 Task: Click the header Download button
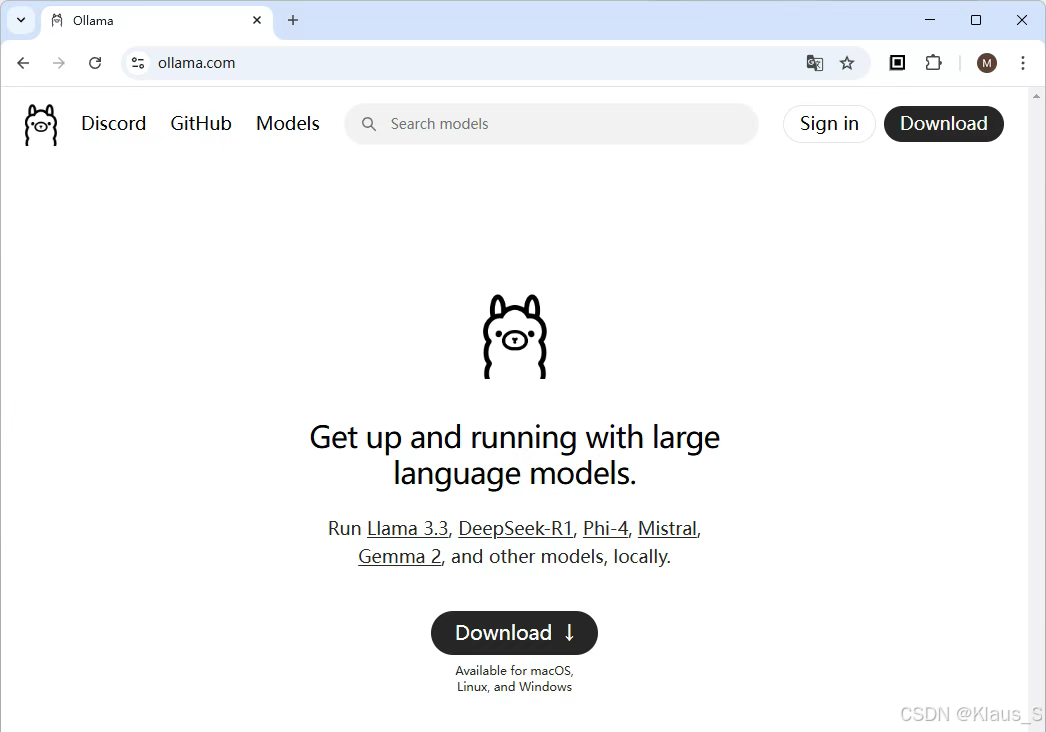(x=943, y=124)
